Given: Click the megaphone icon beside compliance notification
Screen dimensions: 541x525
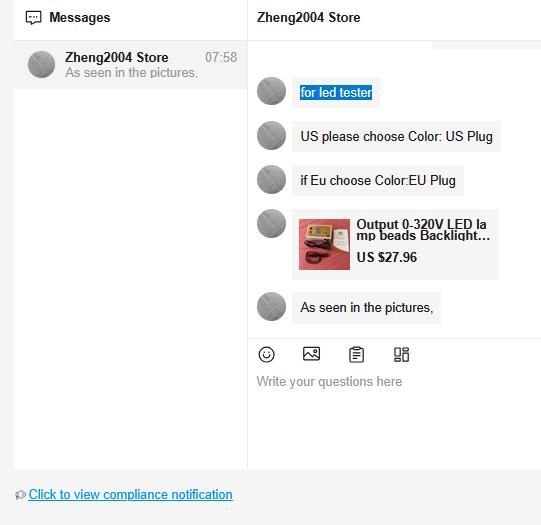Looking at the screenshot, I should click(x=21, y=495).
